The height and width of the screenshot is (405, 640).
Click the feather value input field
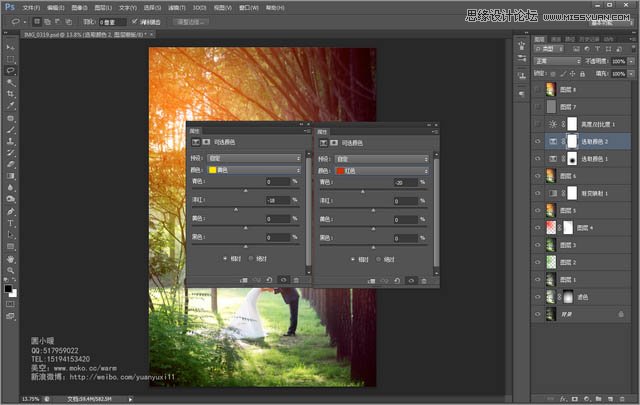(x=111, y=22)
